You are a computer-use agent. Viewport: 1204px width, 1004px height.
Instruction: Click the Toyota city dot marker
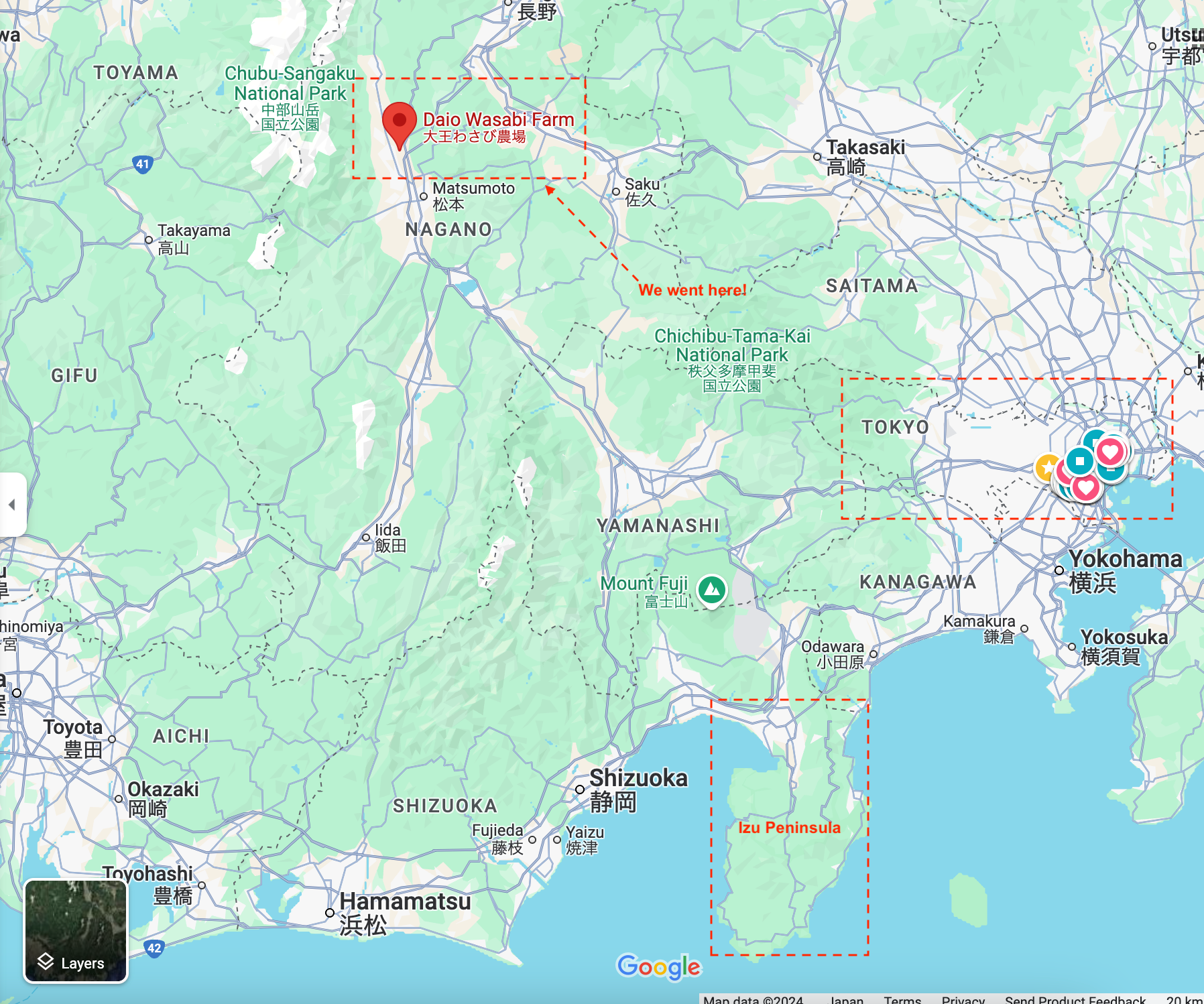pyautogui.click(x=112, y=739)
